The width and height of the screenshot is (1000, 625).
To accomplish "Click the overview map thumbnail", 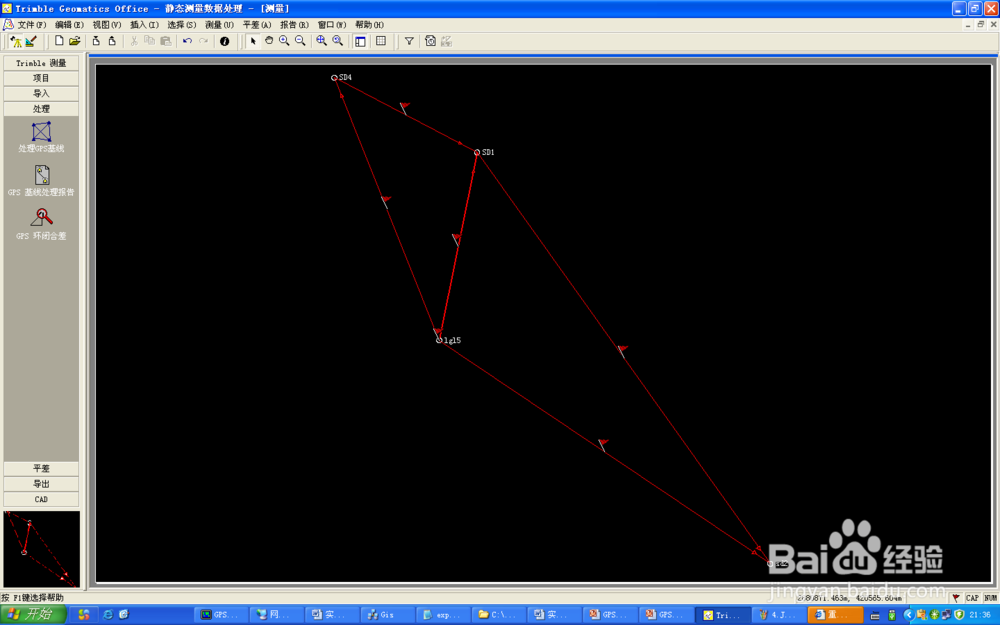I will (x=41, y=548).
